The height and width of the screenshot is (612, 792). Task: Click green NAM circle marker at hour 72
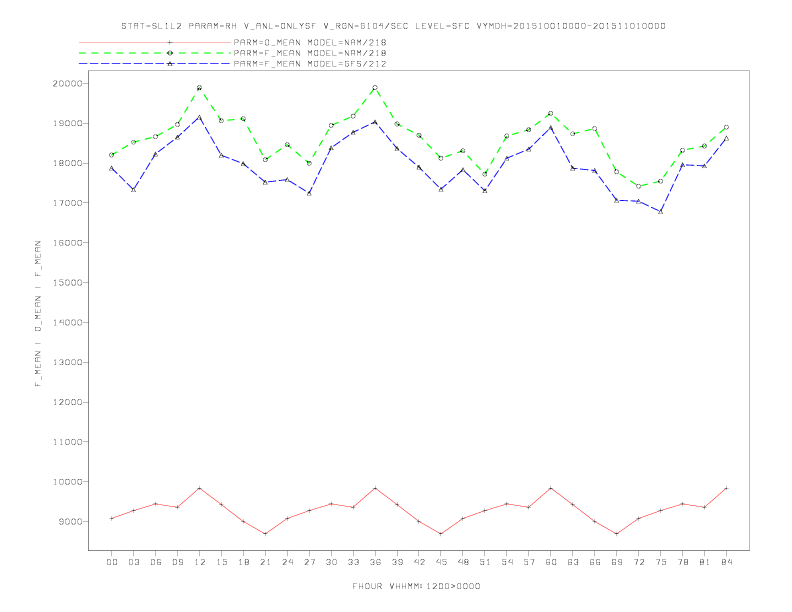click(x=638, y=186)
